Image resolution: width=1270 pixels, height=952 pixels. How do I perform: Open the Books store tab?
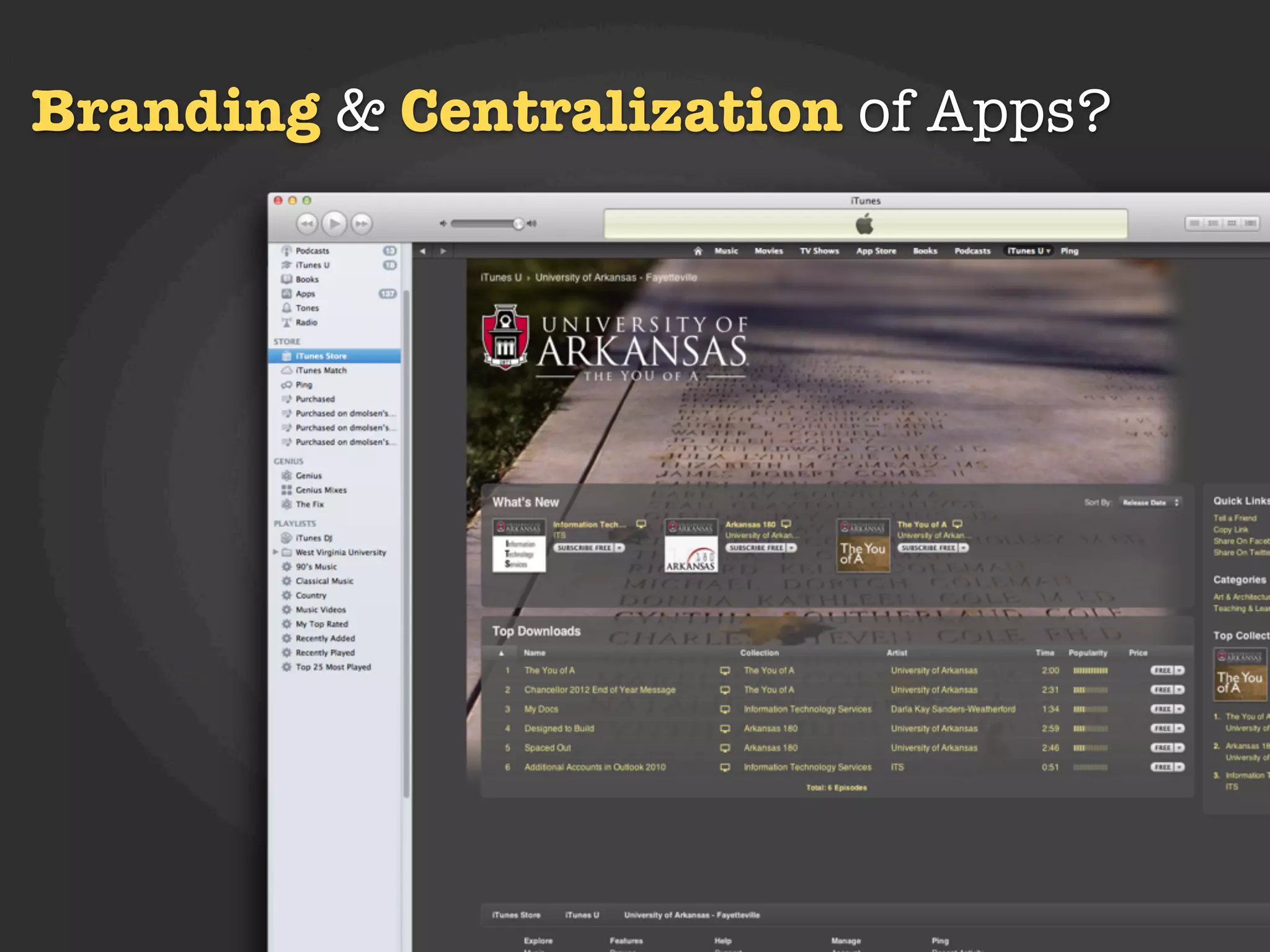[x=925, y=251]
